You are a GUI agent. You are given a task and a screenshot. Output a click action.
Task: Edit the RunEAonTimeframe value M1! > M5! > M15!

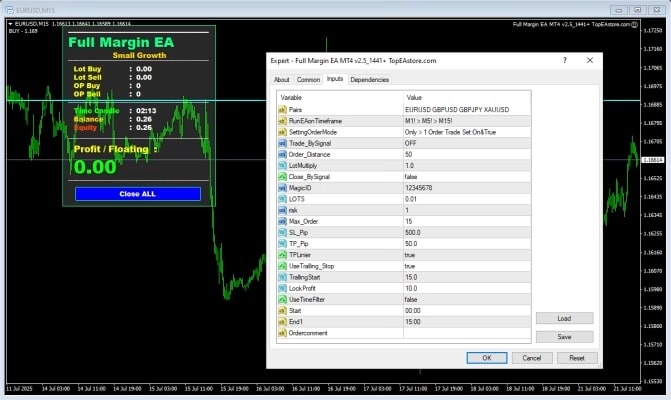[467, 121]
